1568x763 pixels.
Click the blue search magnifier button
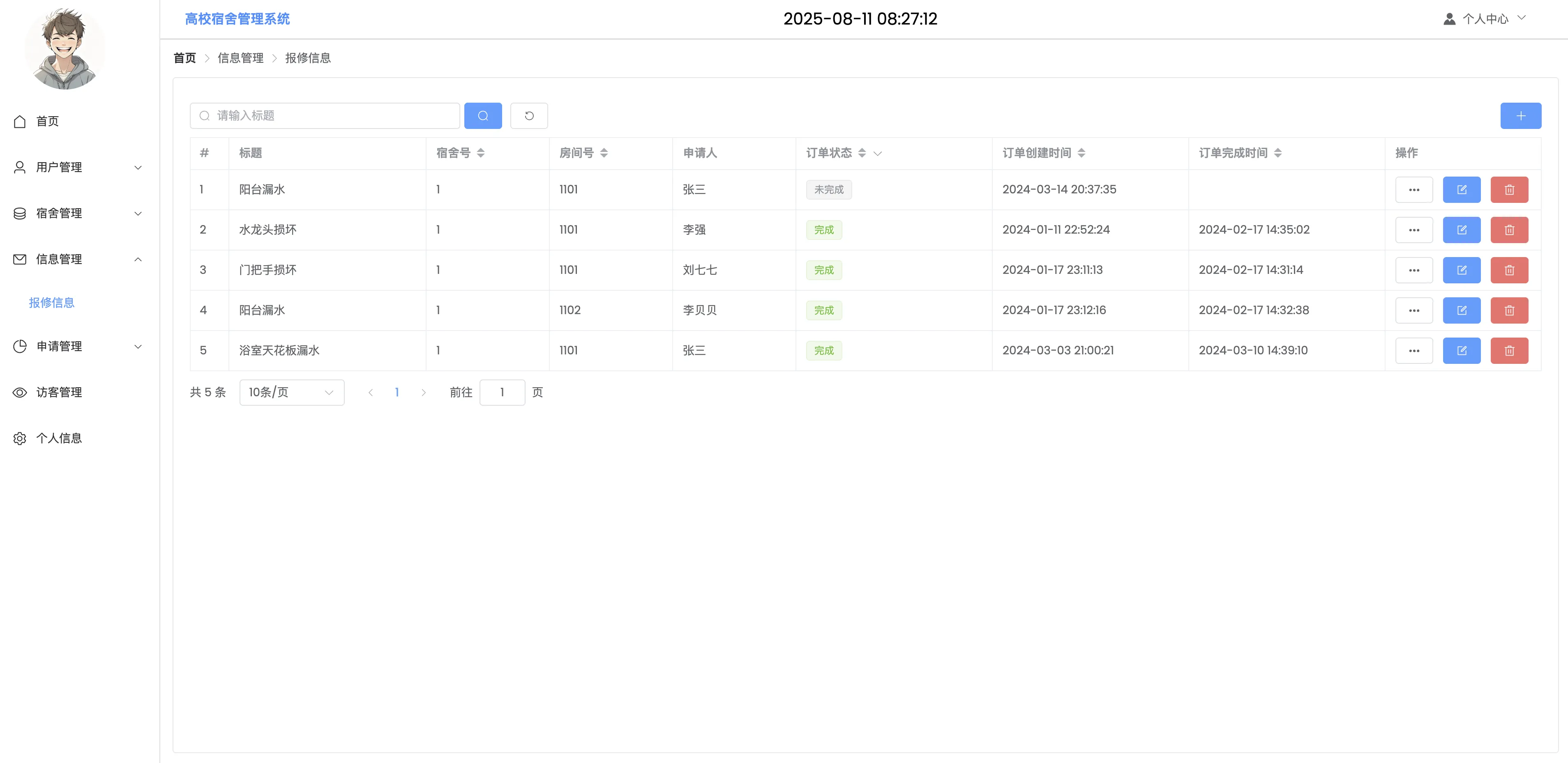(x=483, y=116)
